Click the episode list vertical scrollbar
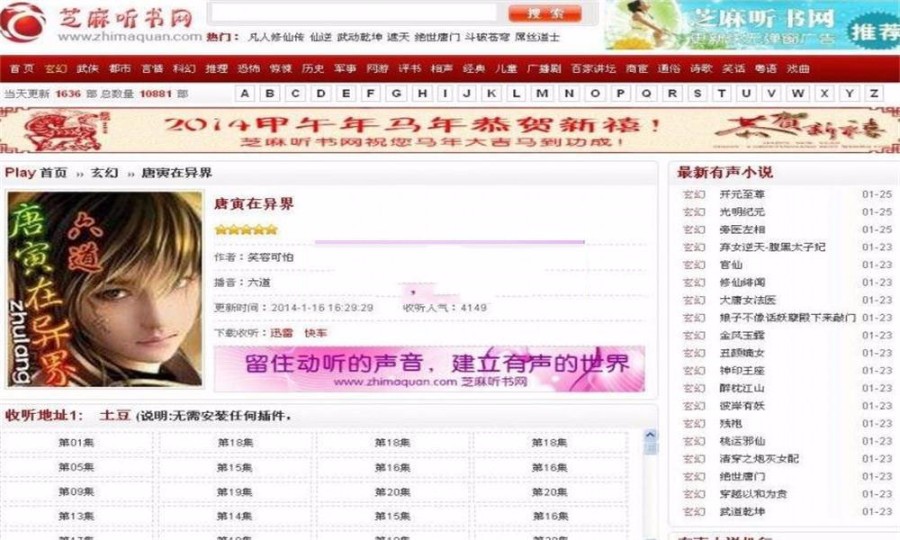Image resolution: width=900 pixels, height=540 pixels. click(650, 485)
